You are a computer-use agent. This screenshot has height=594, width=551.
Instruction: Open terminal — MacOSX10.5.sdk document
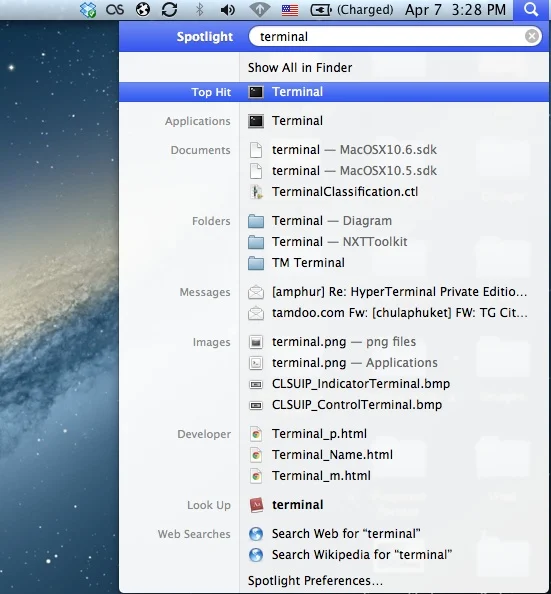click(354, 171)
